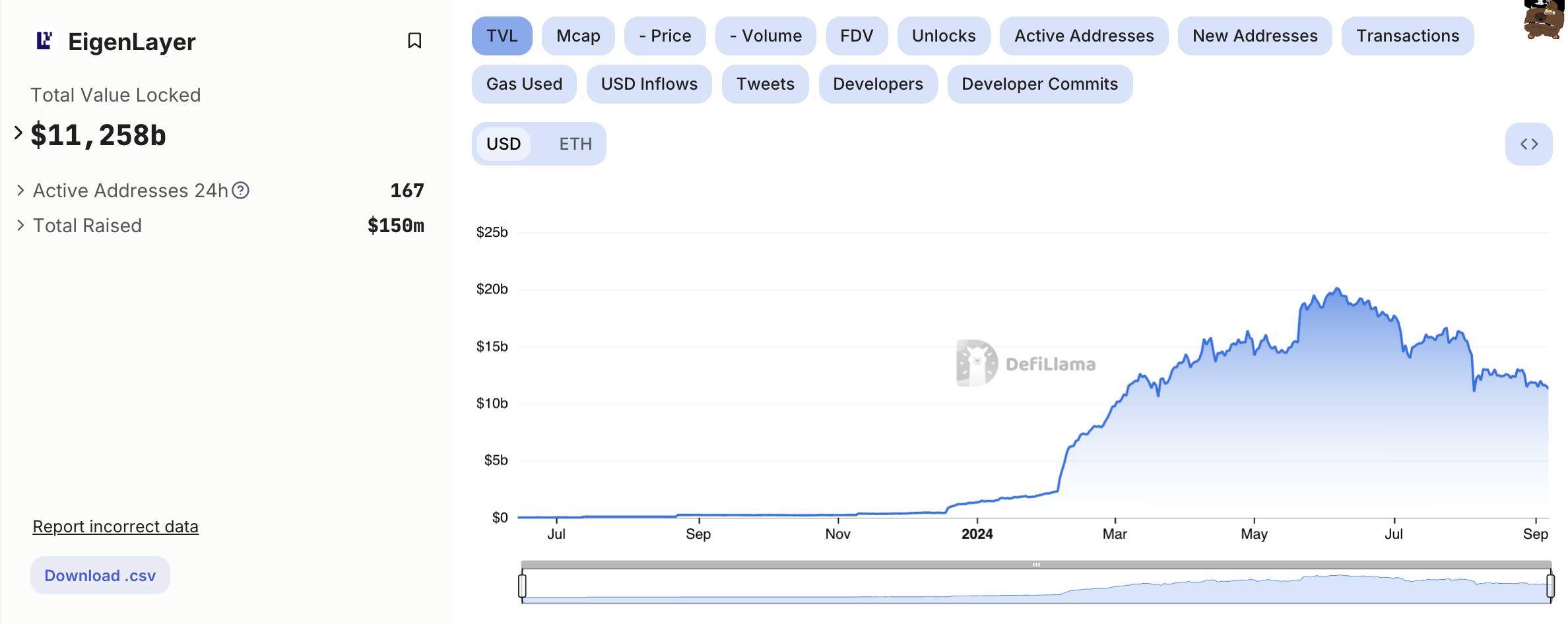This screenshot has width=1568, height=624.
Task: Click the $25b axis label
Action: (x=492, y=232)
